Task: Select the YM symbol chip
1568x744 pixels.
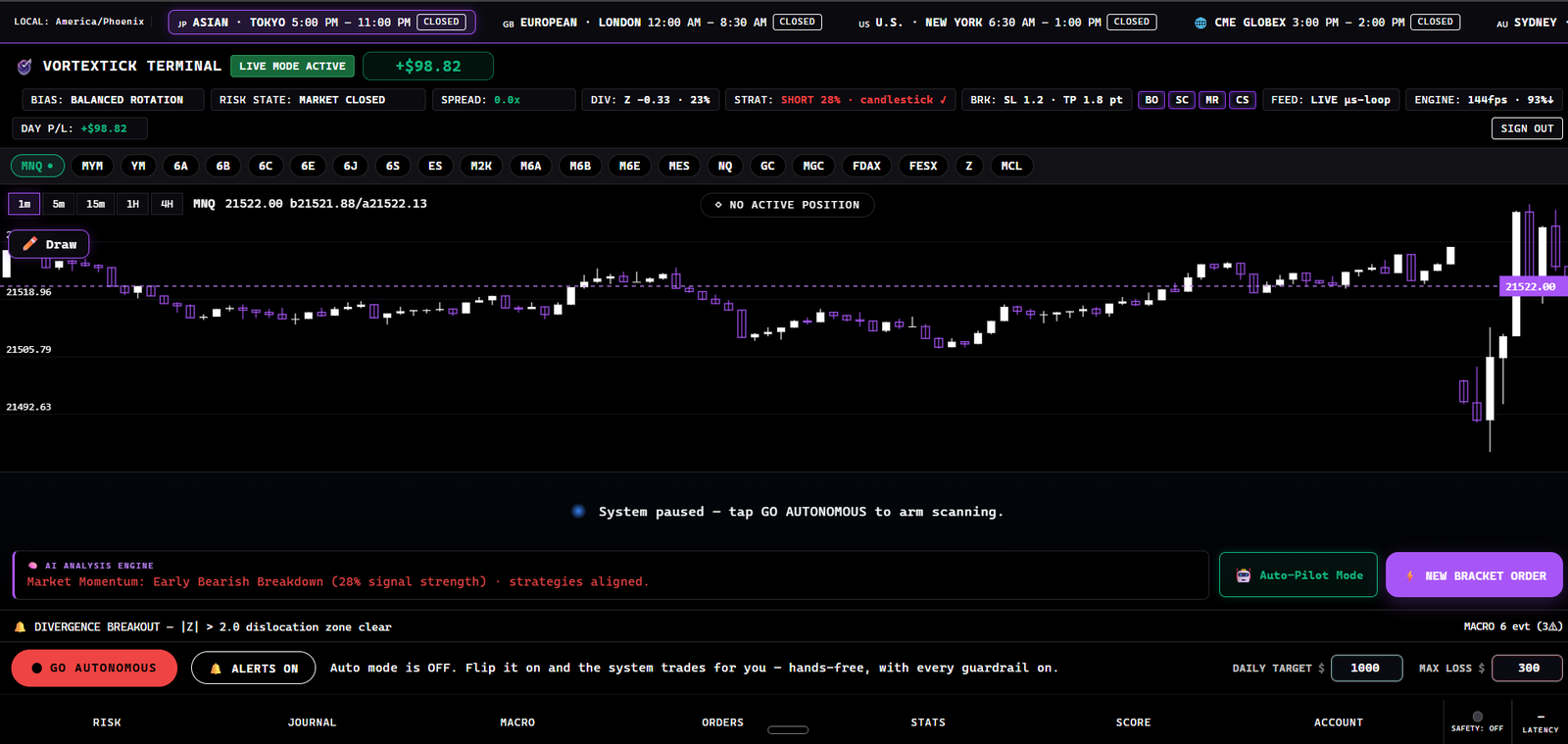Action: [x=138, y=166]
